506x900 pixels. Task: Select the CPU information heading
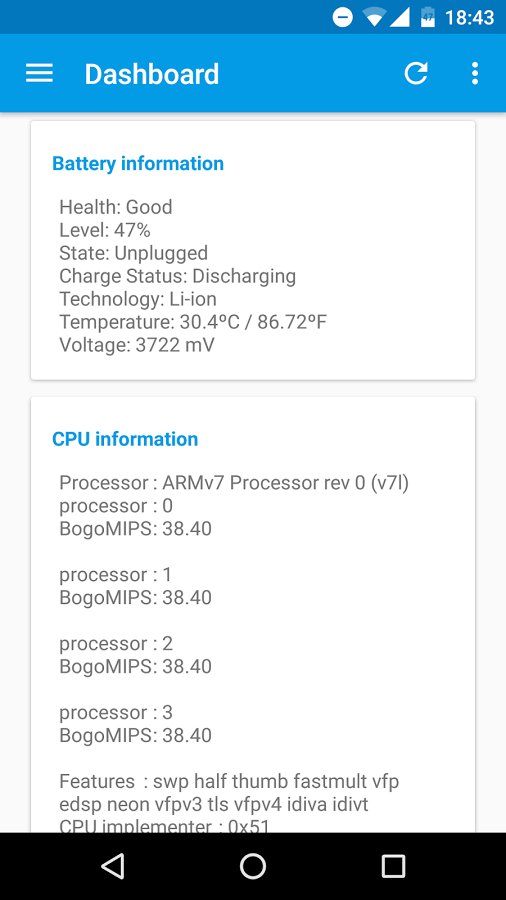point(125,439)
